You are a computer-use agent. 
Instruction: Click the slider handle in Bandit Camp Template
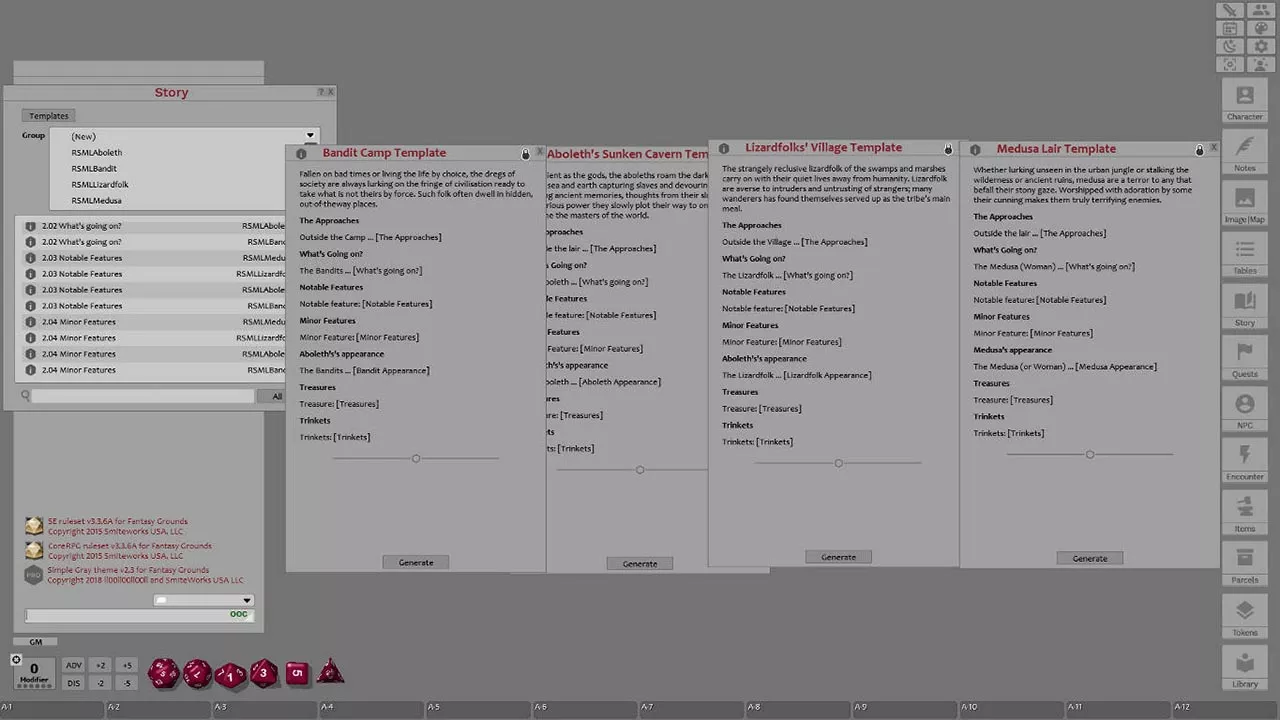click(416, 458)
